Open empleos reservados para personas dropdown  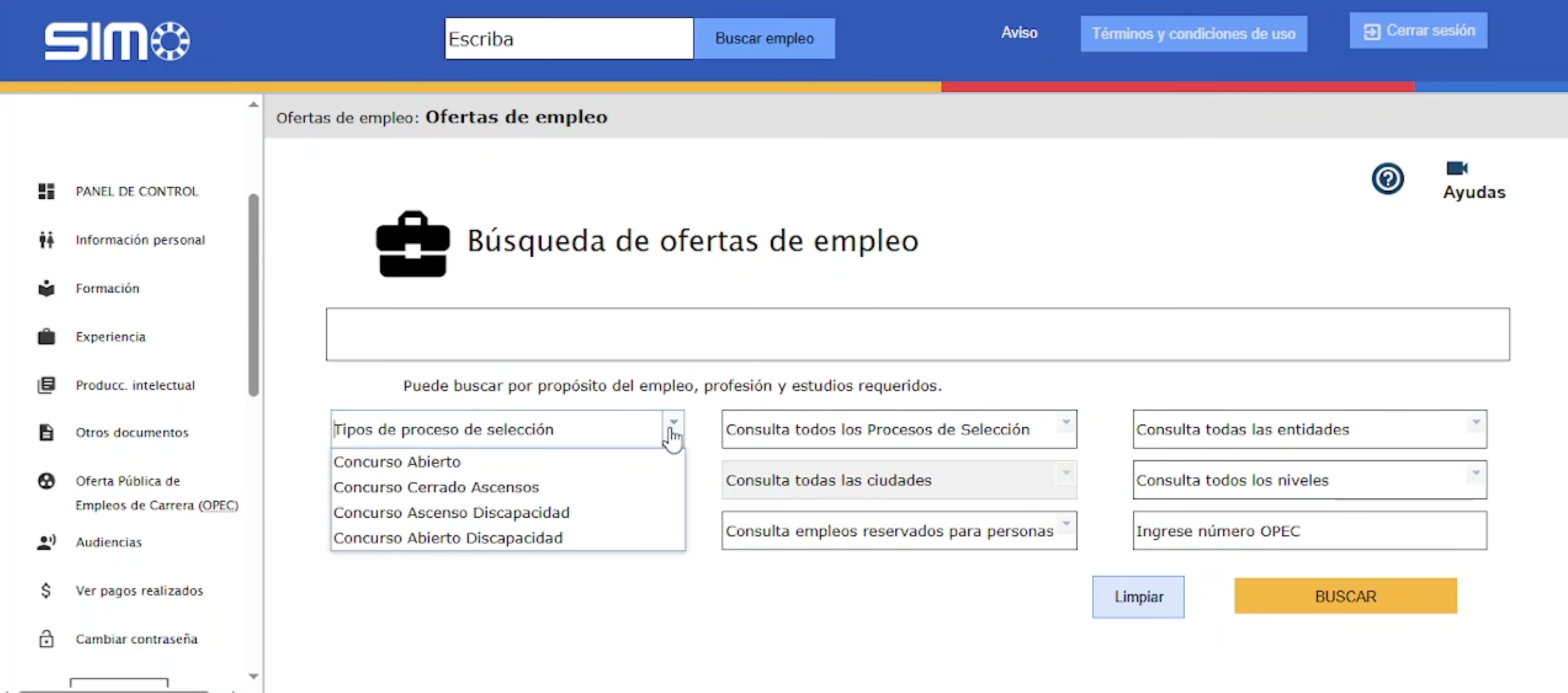point(1066,524)
